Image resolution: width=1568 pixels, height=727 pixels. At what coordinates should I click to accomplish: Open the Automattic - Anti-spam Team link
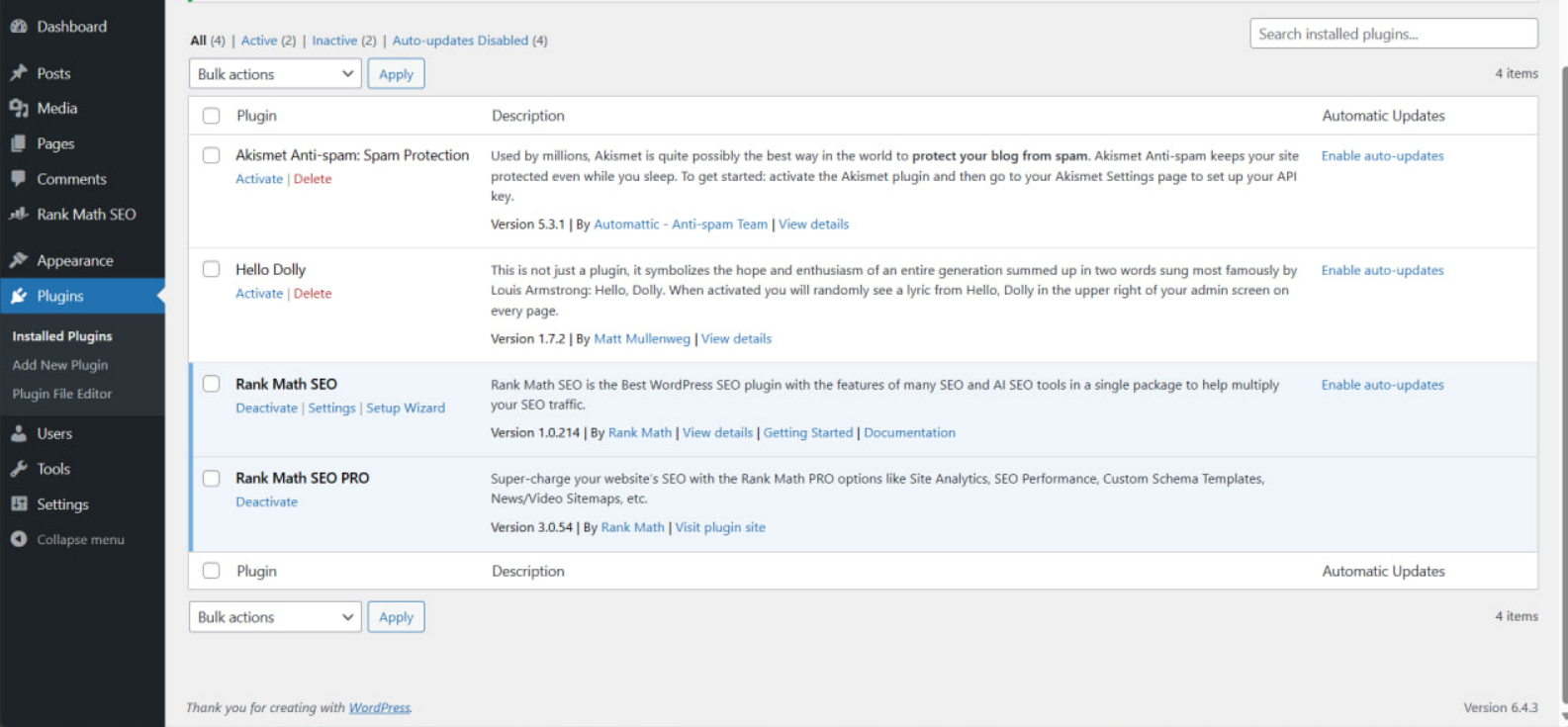(x=681, y=225)
